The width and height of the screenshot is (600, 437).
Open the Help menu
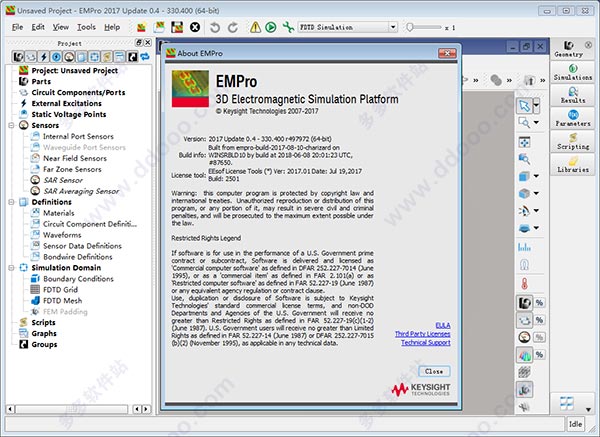tap(112, 27)
